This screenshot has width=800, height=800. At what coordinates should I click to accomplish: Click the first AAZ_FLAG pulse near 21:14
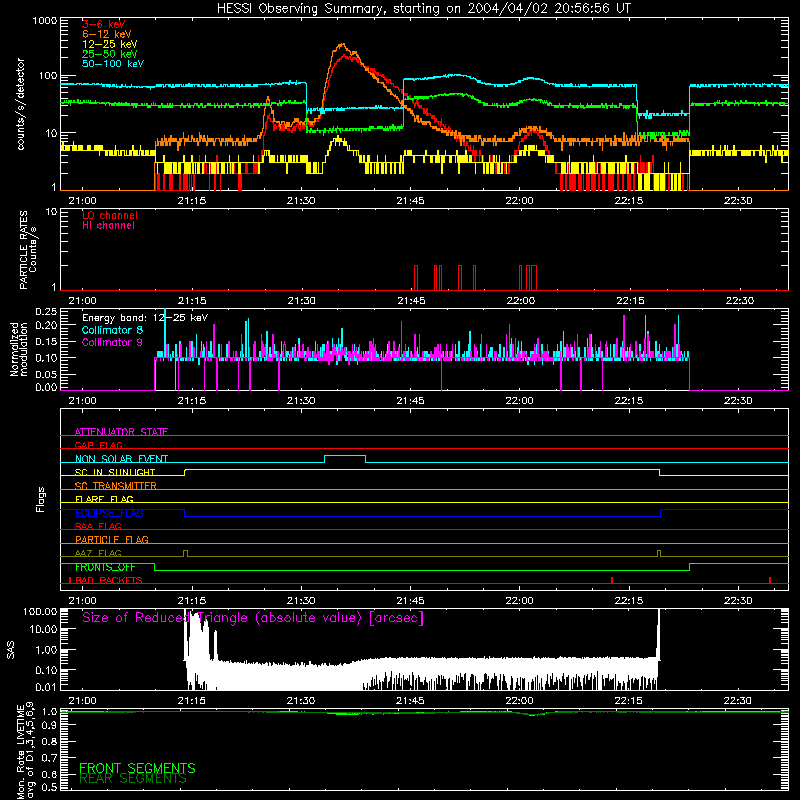185,554
